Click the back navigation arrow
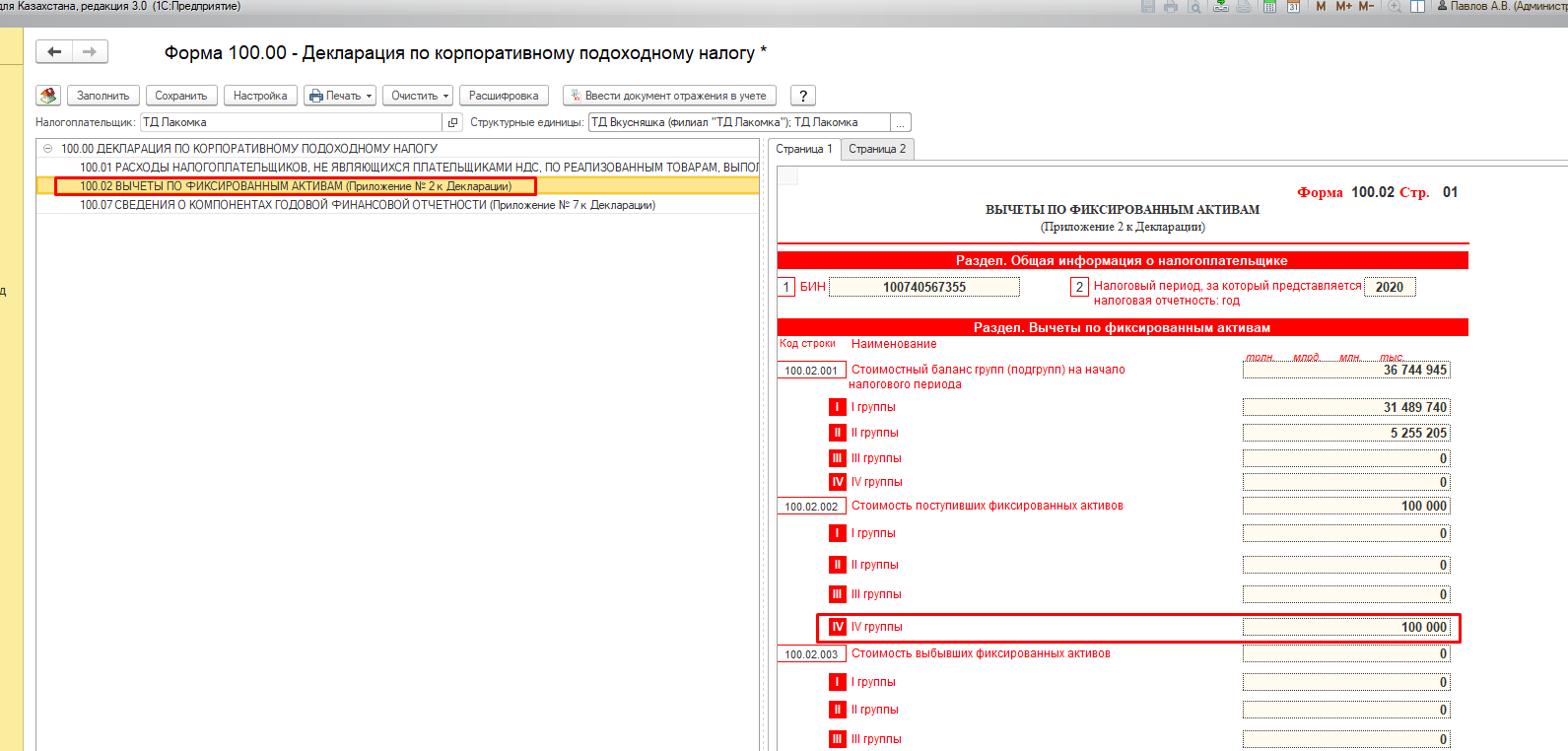Image resolution: width=1568 pixels, height=751 pixels. click(x=54, y=52)
